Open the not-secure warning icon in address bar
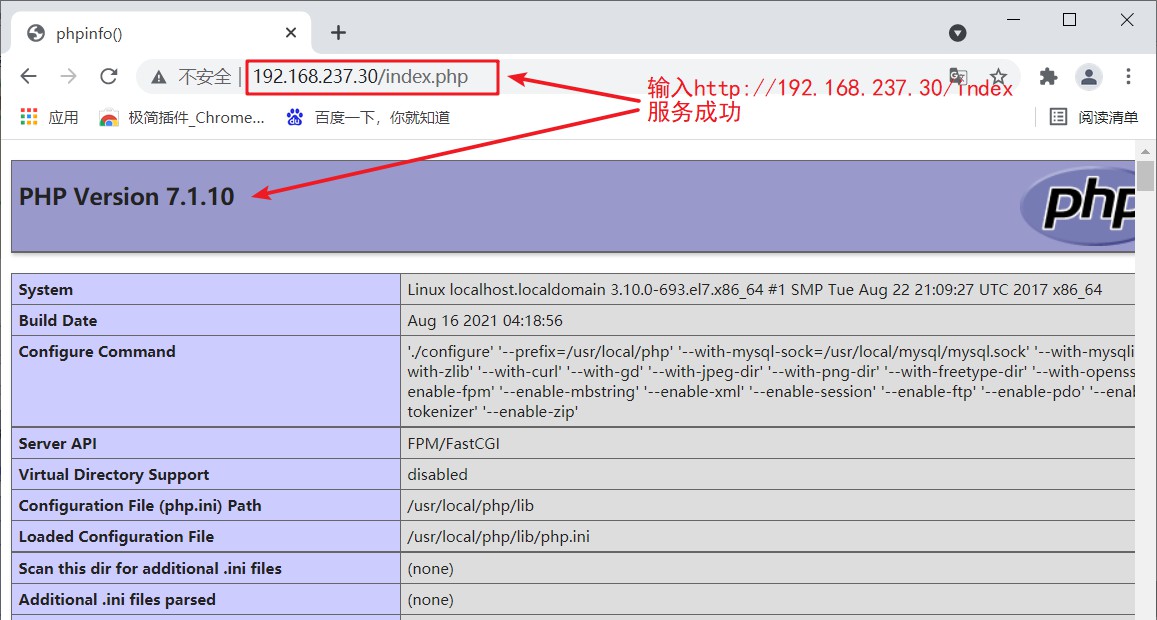The width and height of the screenshot is (1157, 620). click(x=158, y=76)
